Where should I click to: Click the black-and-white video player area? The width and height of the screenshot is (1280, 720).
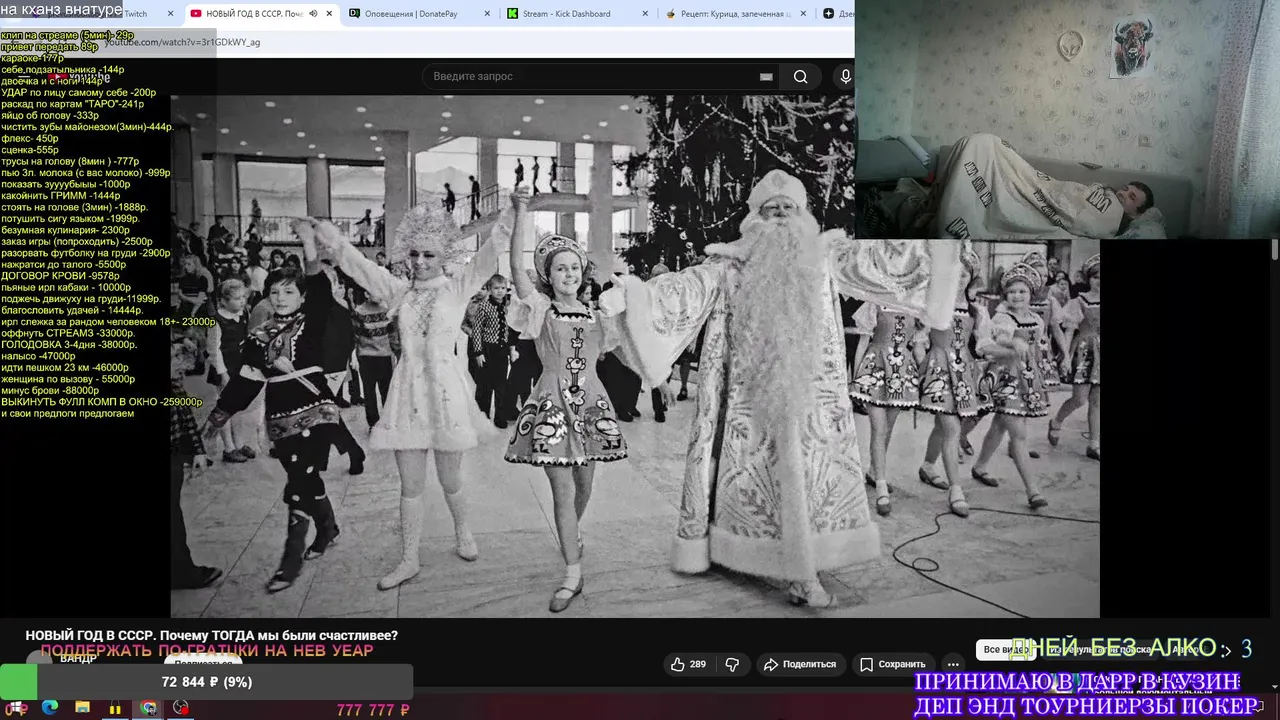(635, 356)
